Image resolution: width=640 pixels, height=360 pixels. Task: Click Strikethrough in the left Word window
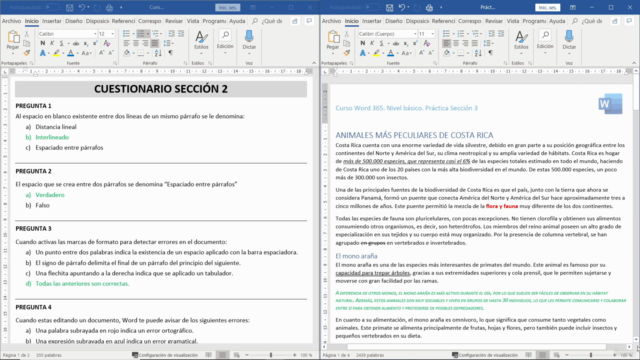click(x=76, y=43)
